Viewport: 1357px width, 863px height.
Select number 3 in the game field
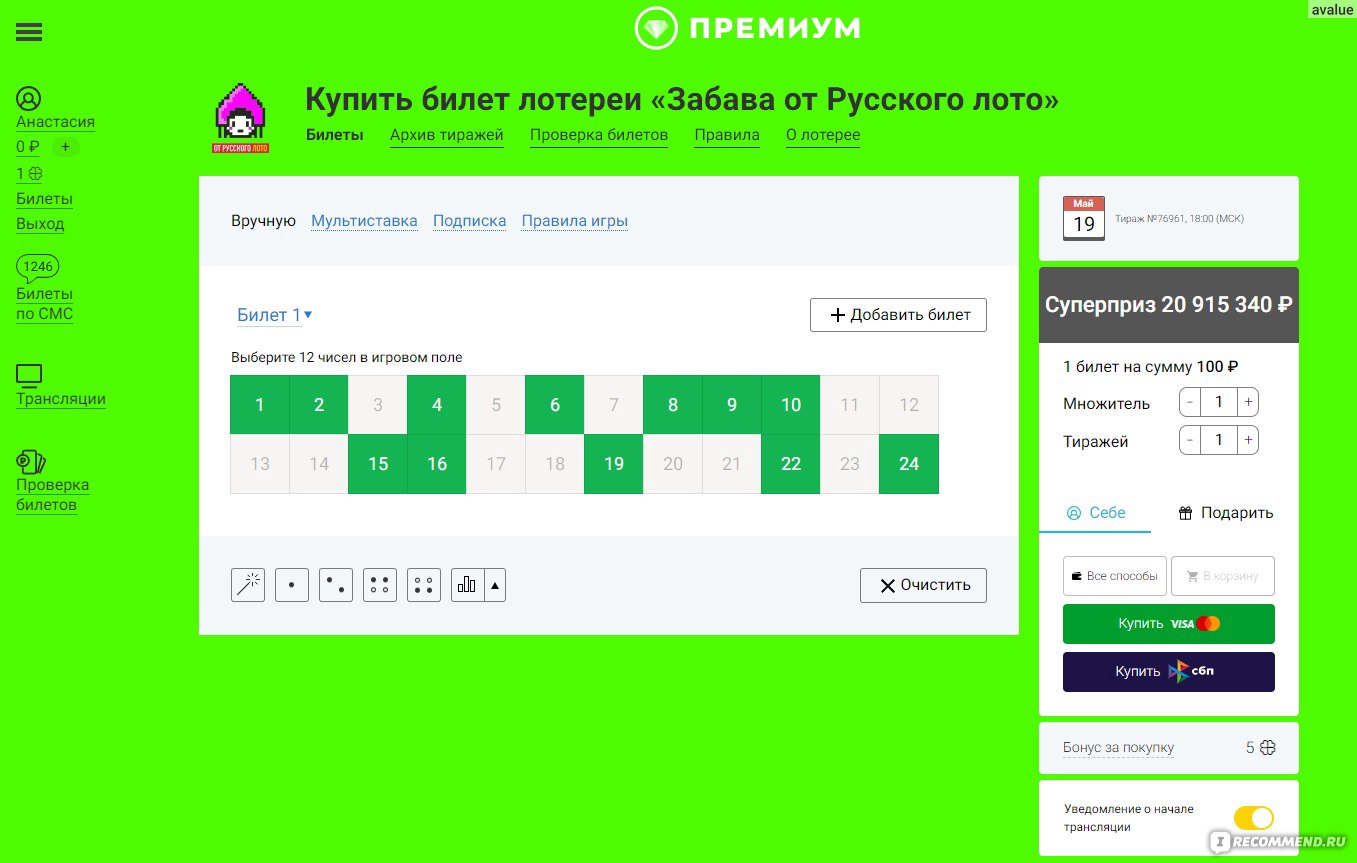(x=378, y=405)
